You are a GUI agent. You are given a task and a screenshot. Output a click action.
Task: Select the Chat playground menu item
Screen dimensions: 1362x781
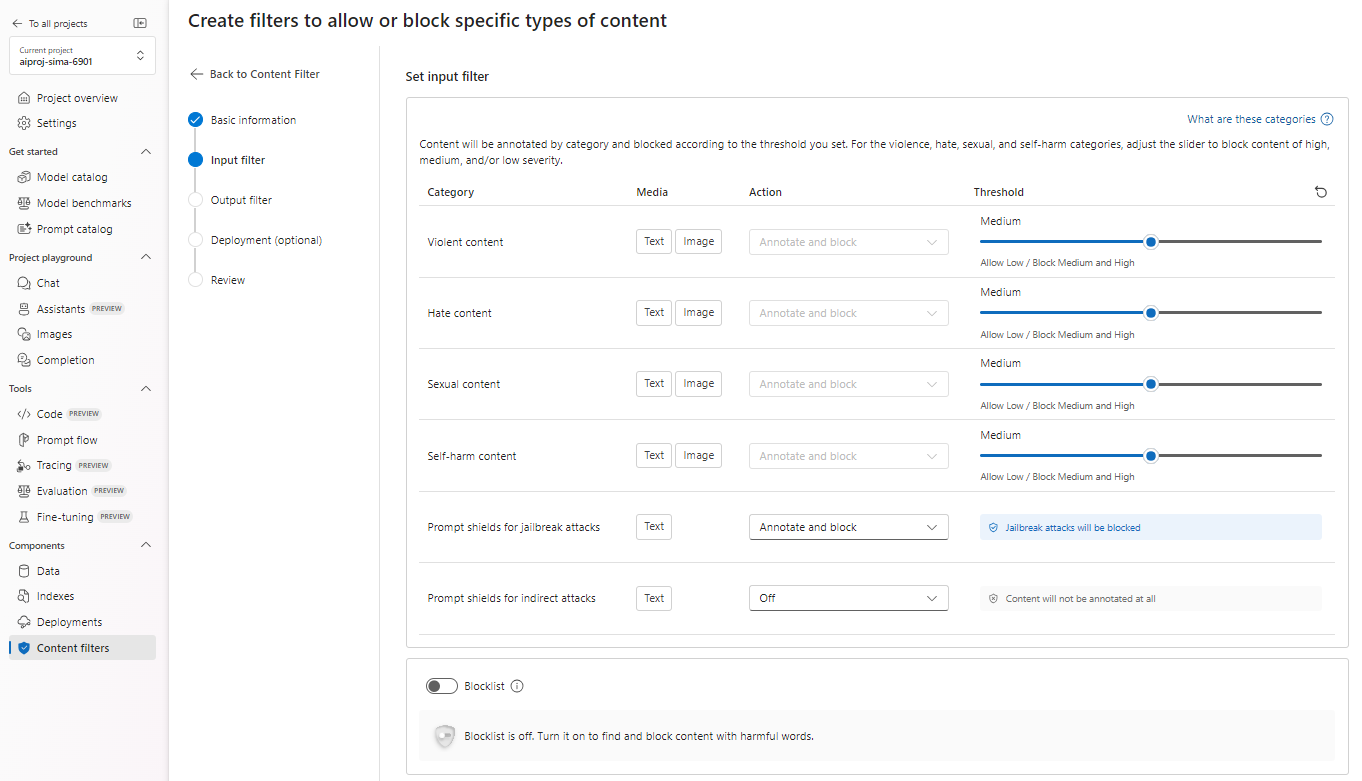pos(48,283)
